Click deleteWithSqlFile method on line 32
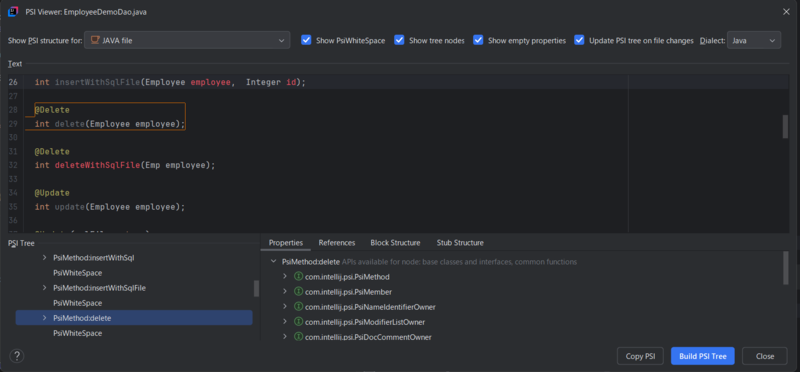Screen dimensions: 800x372 (x=125, y=165)
